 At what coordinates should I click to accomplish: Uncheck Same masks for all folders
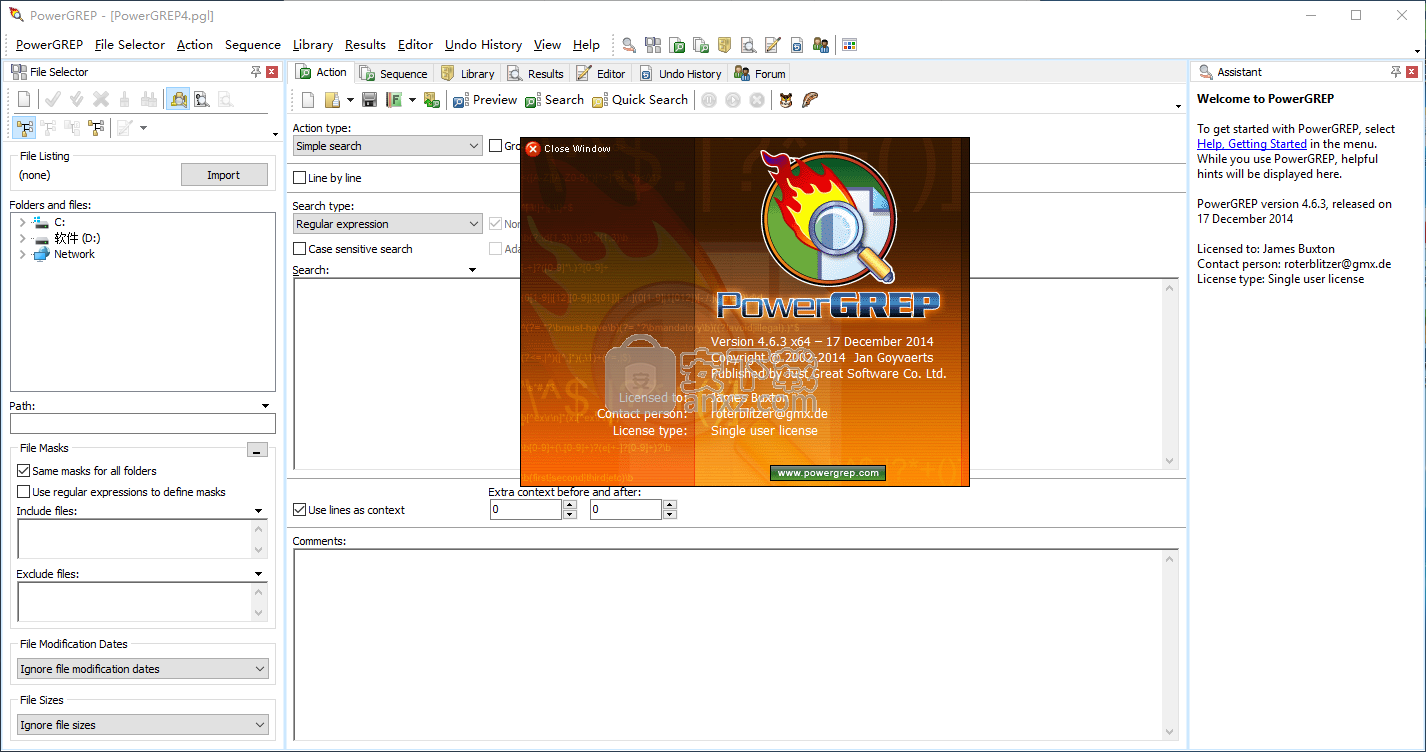tap(24, 471)
